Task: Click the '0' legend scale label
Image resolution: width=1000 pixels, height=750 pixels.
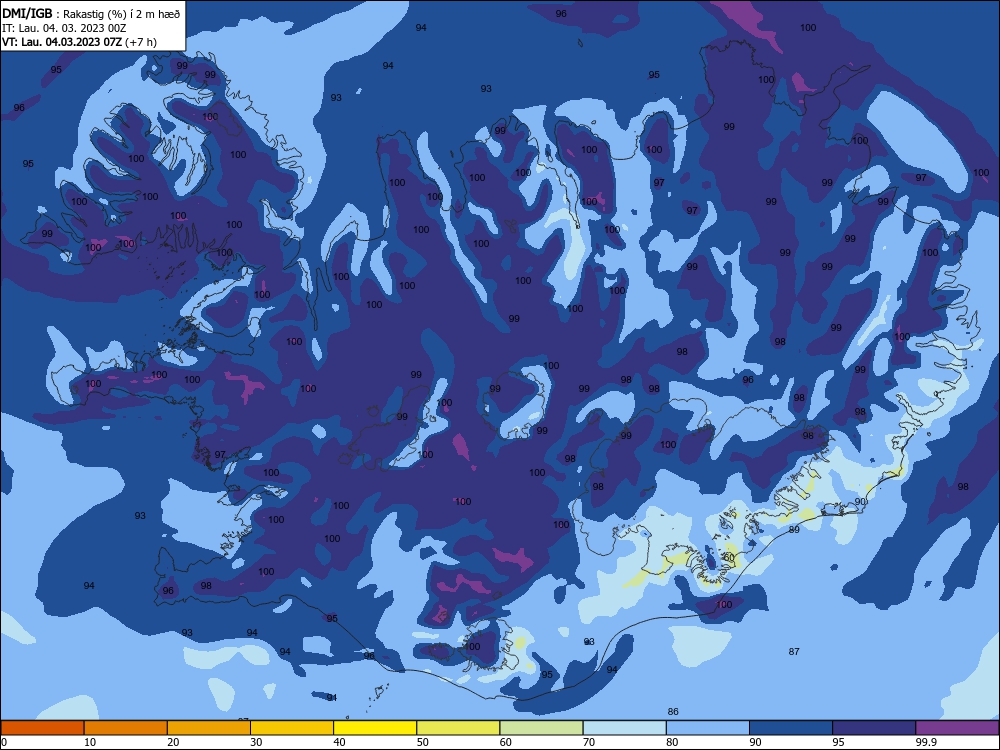Action: click(4, 742)
